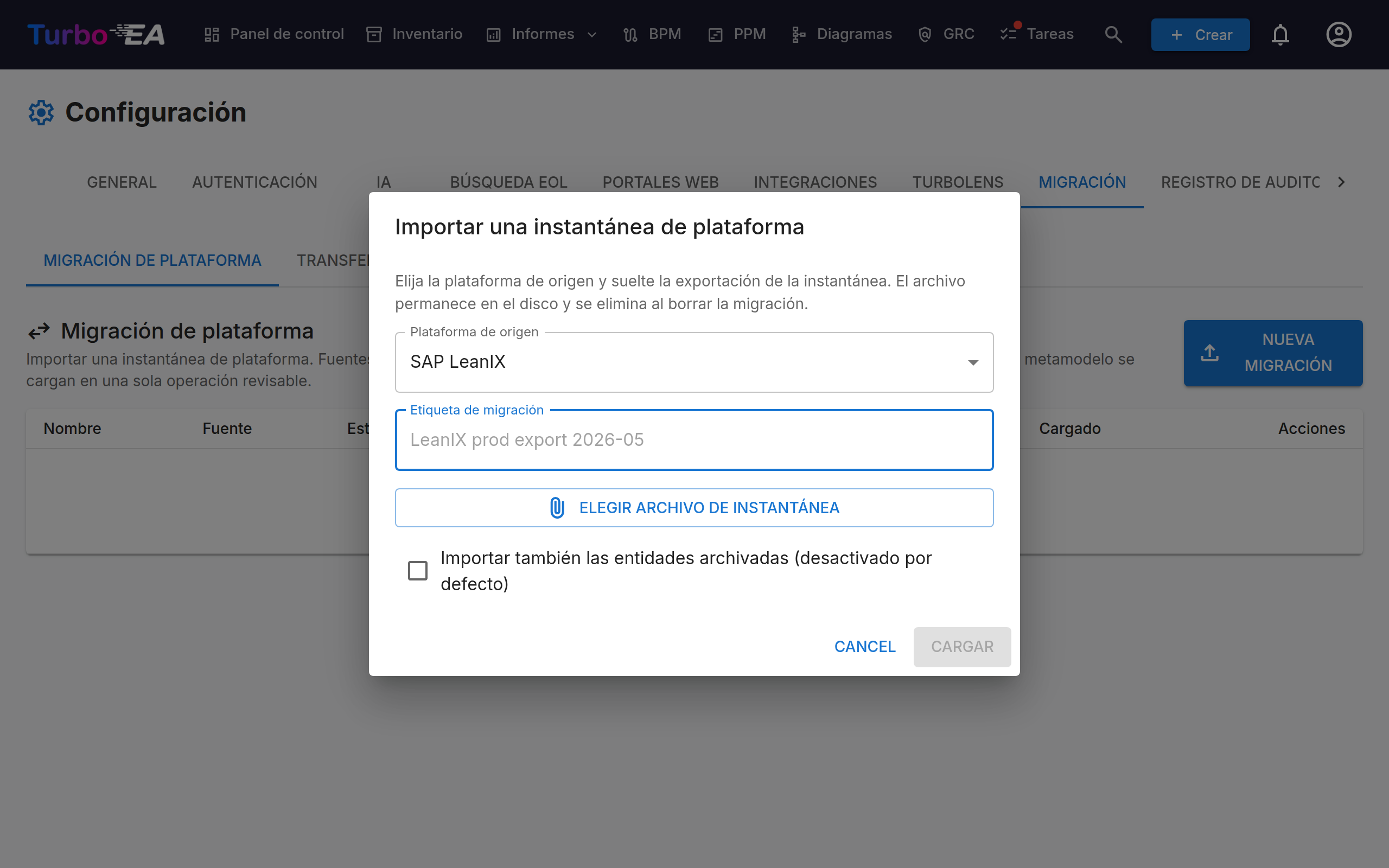Click the dialog title 'Importar una instantánea de plataforma'

[599, 227]
